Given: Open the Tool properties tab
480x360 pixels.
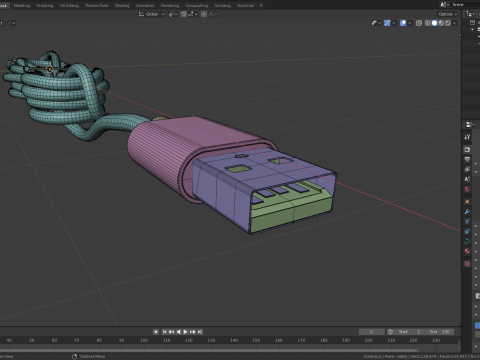Looking at the screenshot, I should pyautogui.click(x=467, y=137).
